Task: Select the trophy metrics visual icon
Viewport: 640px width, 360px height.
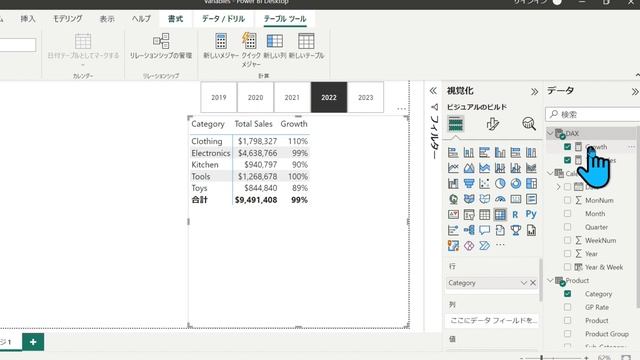Action: tap(516, 230)
